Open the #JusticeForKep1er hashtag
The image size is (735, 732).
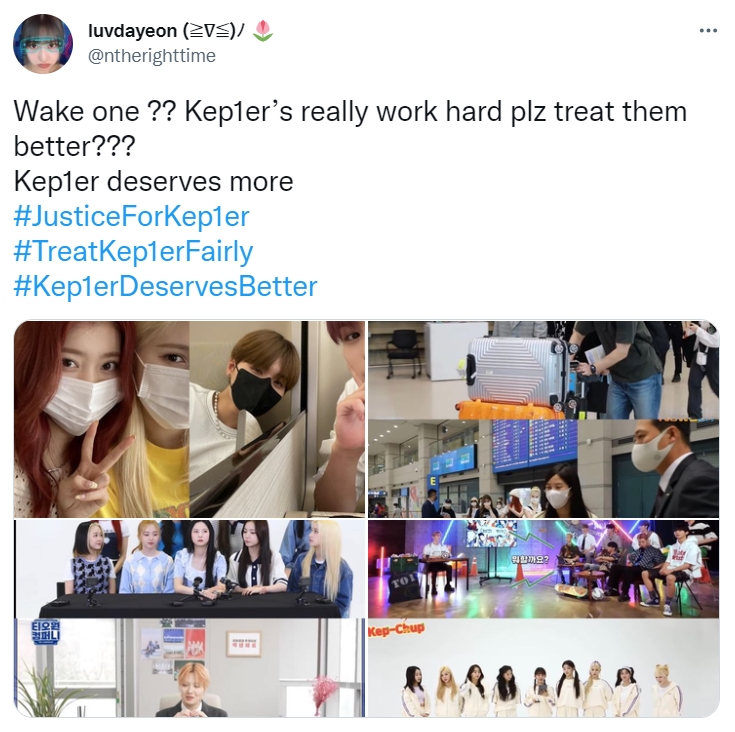click(131, 217)
